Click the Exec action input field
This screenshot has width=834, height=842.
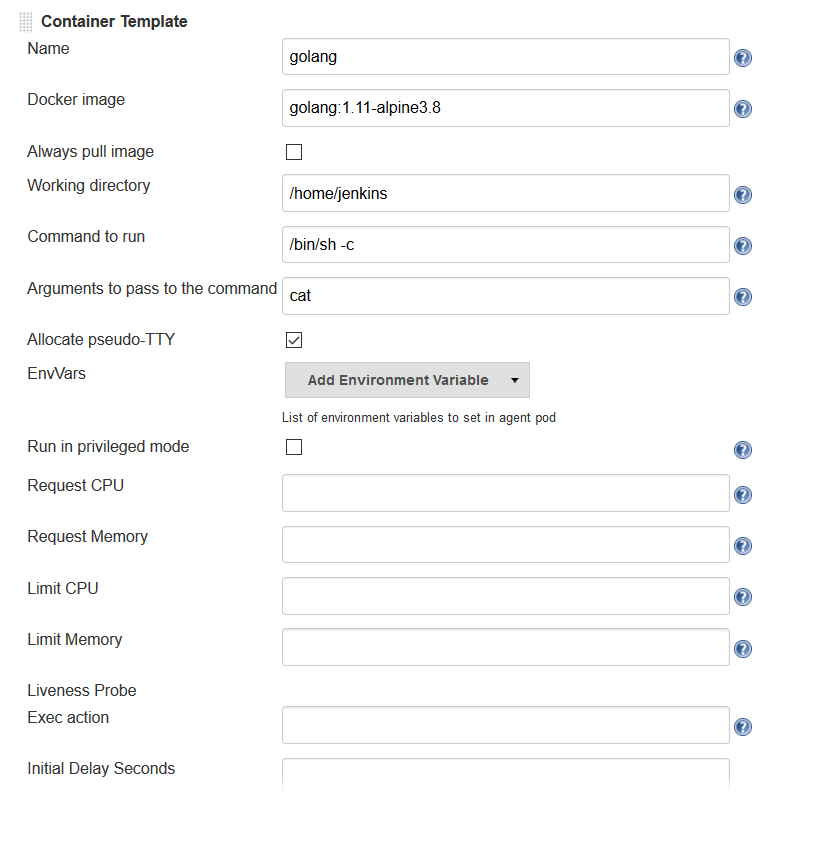(505, 726)
